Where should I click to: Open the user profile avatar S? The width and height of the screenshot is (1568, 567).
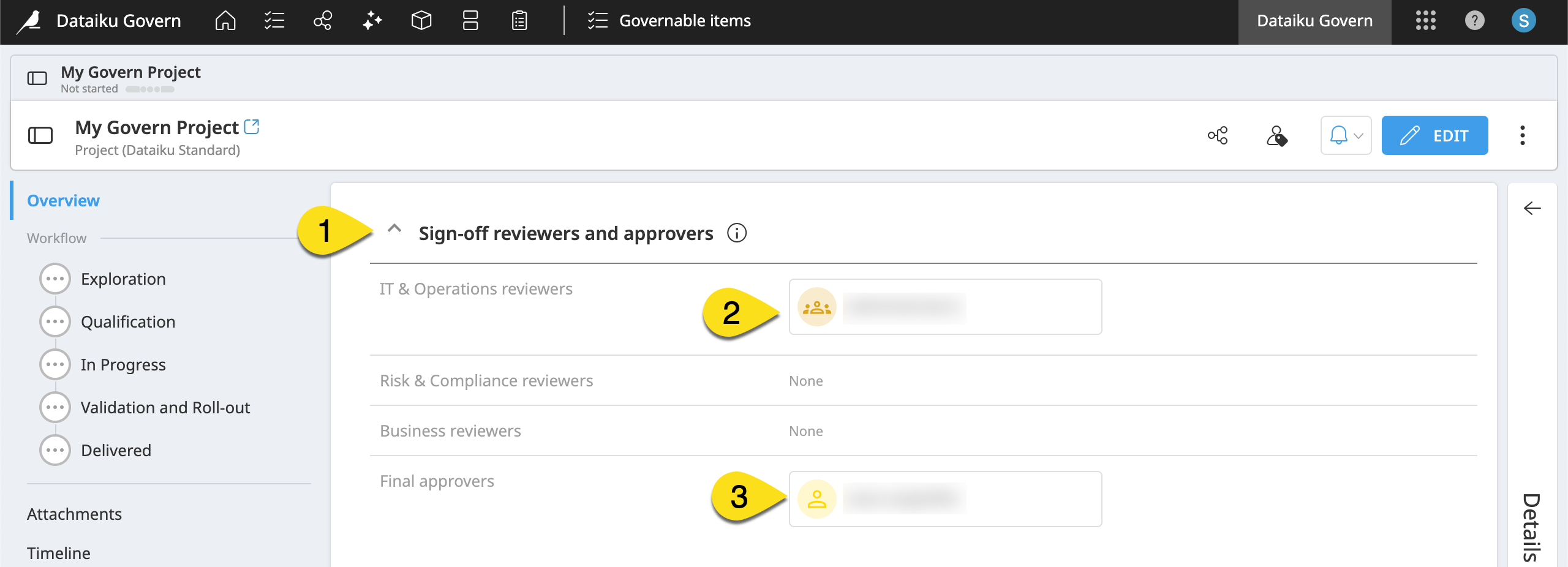pos(1524,21)
